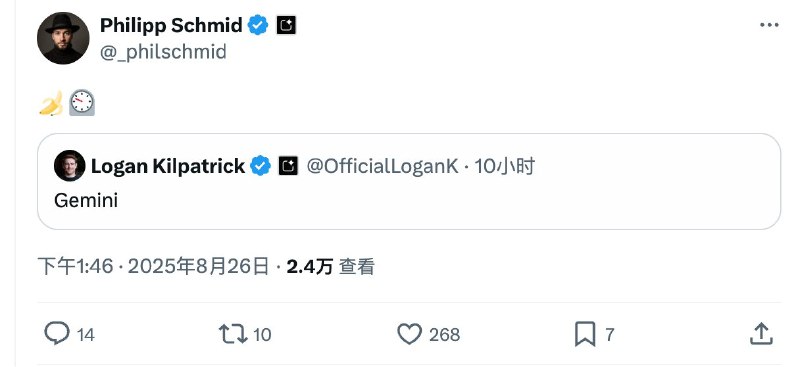
Task: Open the three-dot more options menu
Action: [769, 25]
